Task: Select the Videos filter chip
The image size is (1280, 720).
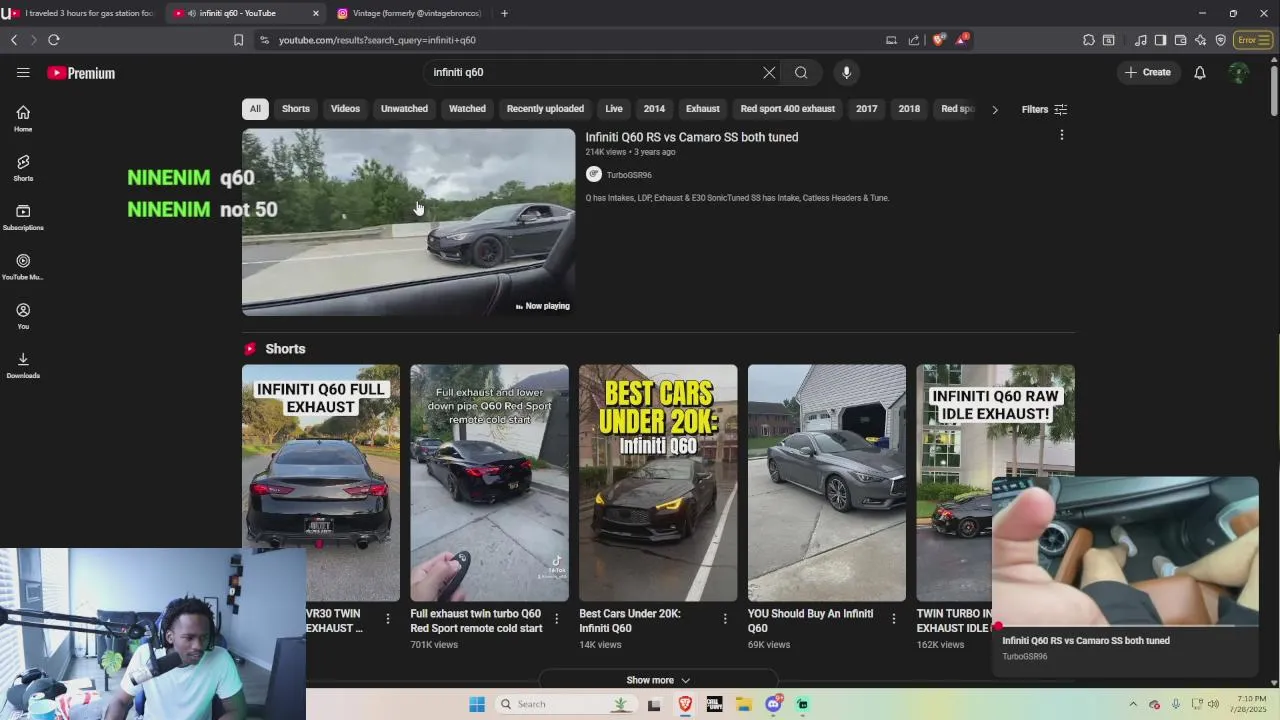Action: (x=345, y=109)
